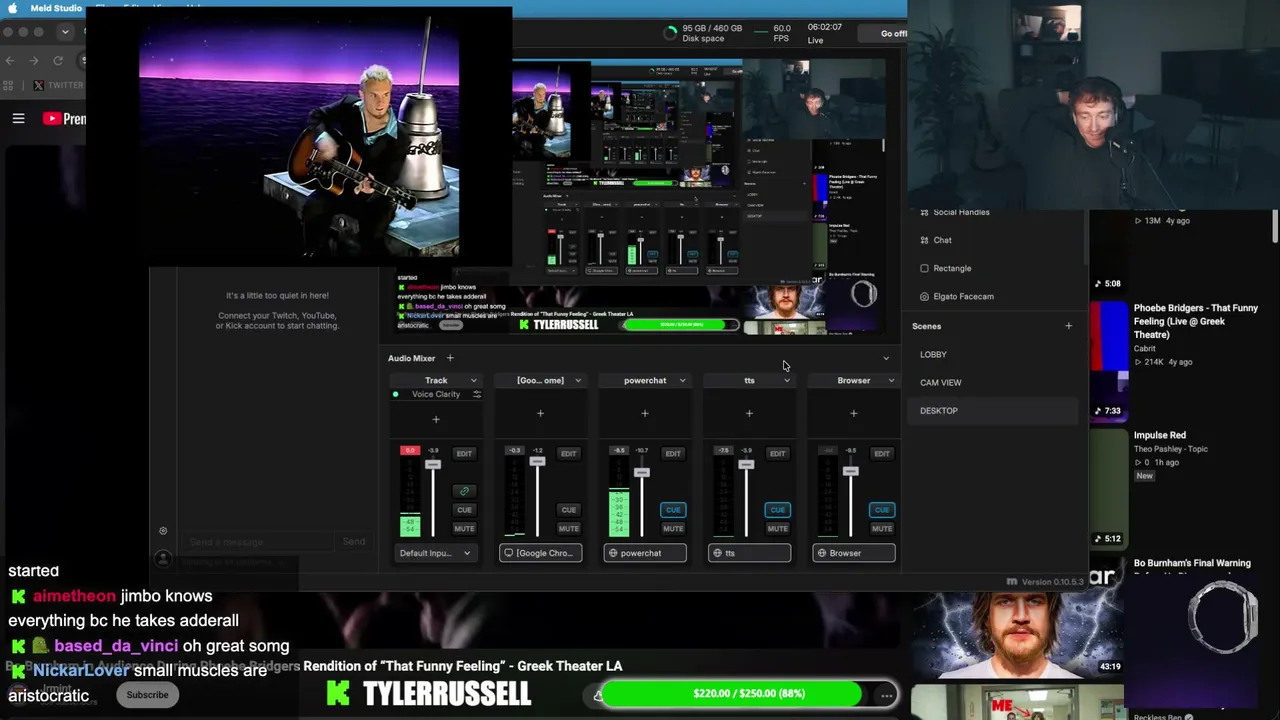
Task: Open Voice Clarity effect settings sliders
Action: [x=477, y=394]
